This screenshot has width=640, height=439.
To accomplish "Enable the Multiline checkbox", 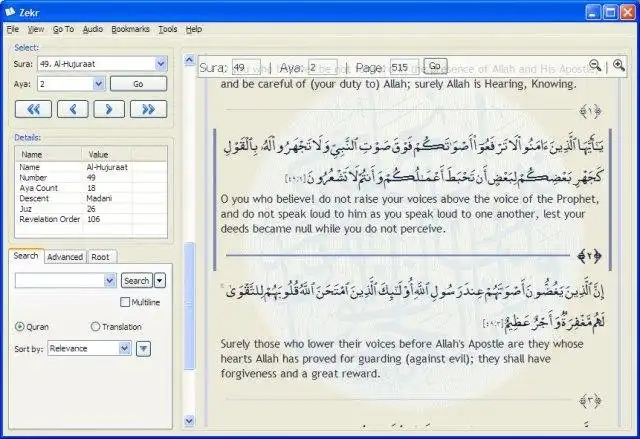I will click(125, 302).
